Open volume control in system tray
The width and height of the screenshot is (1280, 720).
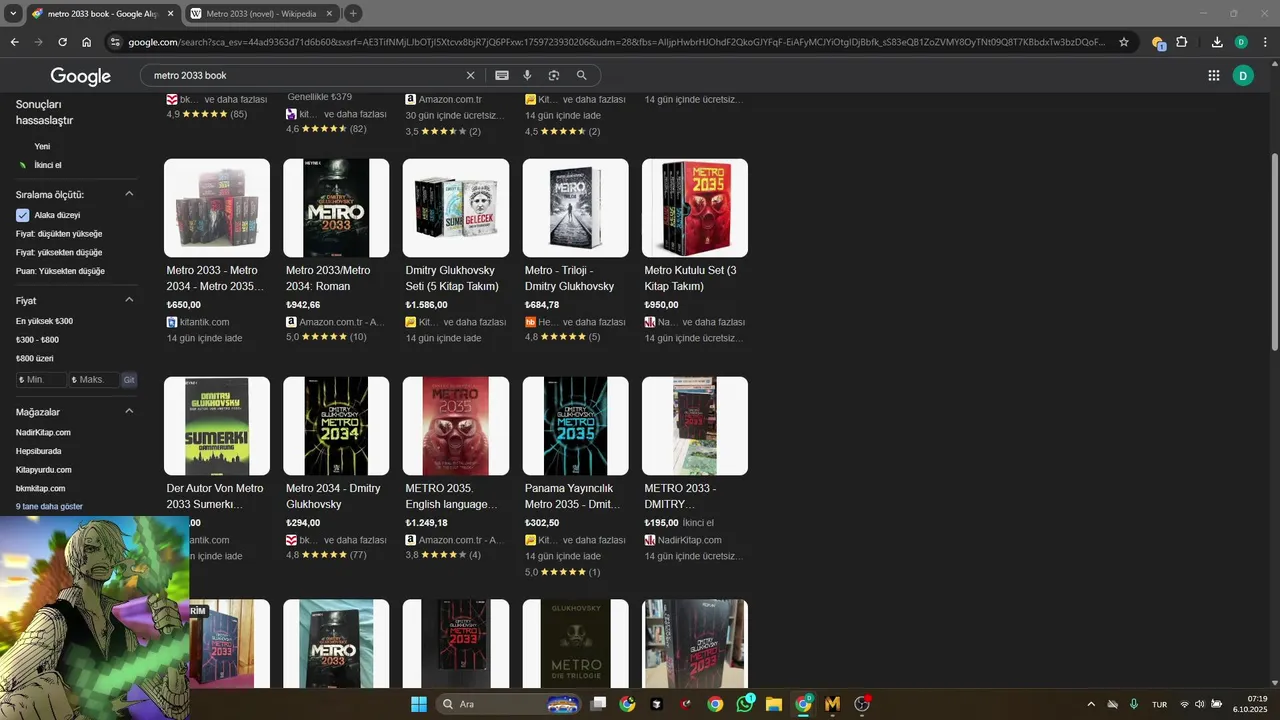coord(1200,704)
